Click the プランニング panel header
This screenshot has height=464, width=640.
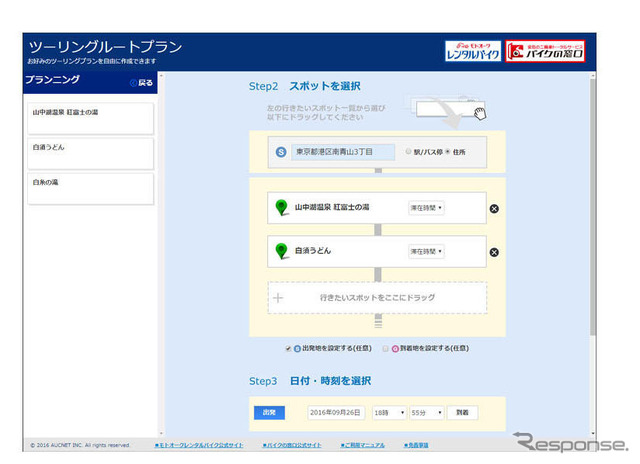pyautogui.click(x=52, y=80)
